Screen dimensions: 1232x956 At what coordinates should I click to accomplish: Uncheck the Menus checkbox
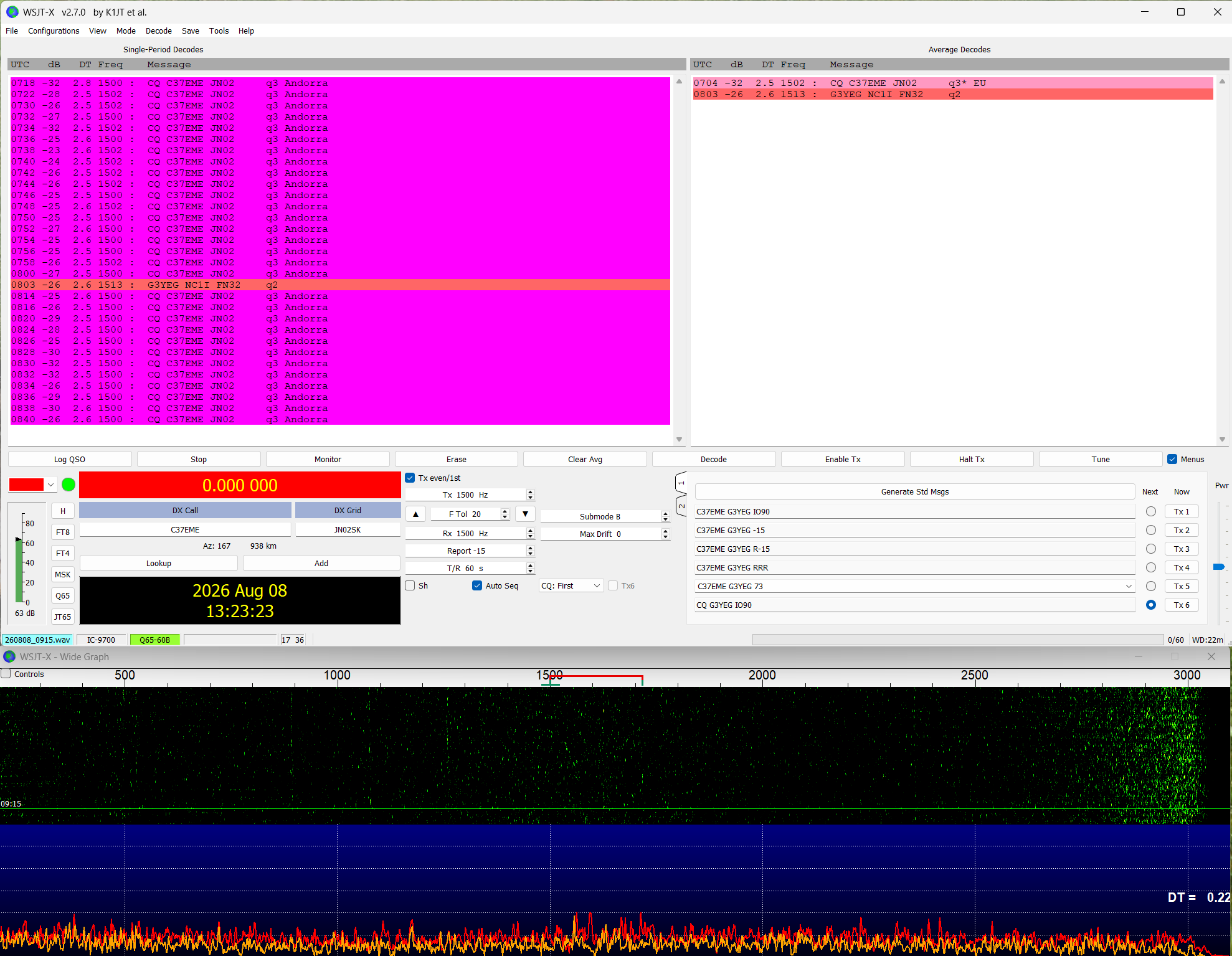[1172, 460]
